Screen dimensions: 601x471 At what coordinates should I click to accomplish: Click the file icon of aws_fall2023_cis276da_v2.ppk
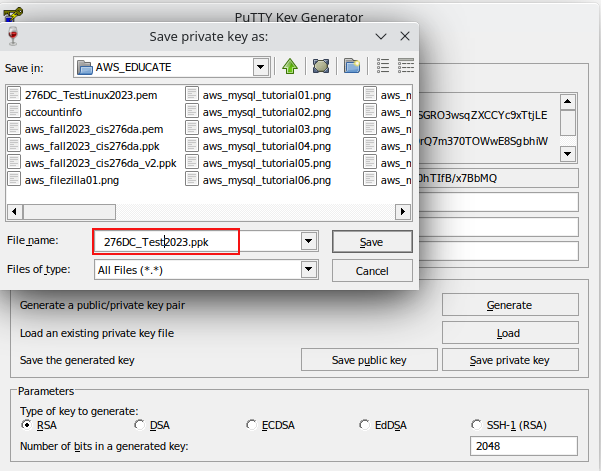tap(14, 162)
